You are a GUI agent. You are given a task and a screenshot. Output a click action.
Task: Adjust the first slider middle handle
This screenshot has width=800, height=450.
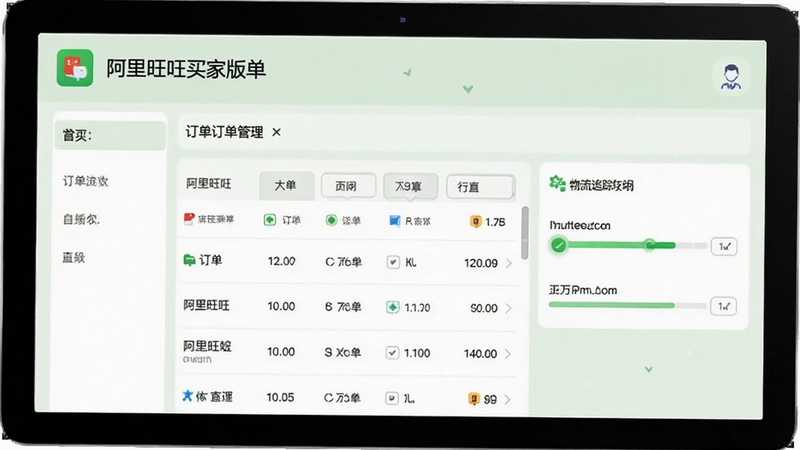click(649, 245)
